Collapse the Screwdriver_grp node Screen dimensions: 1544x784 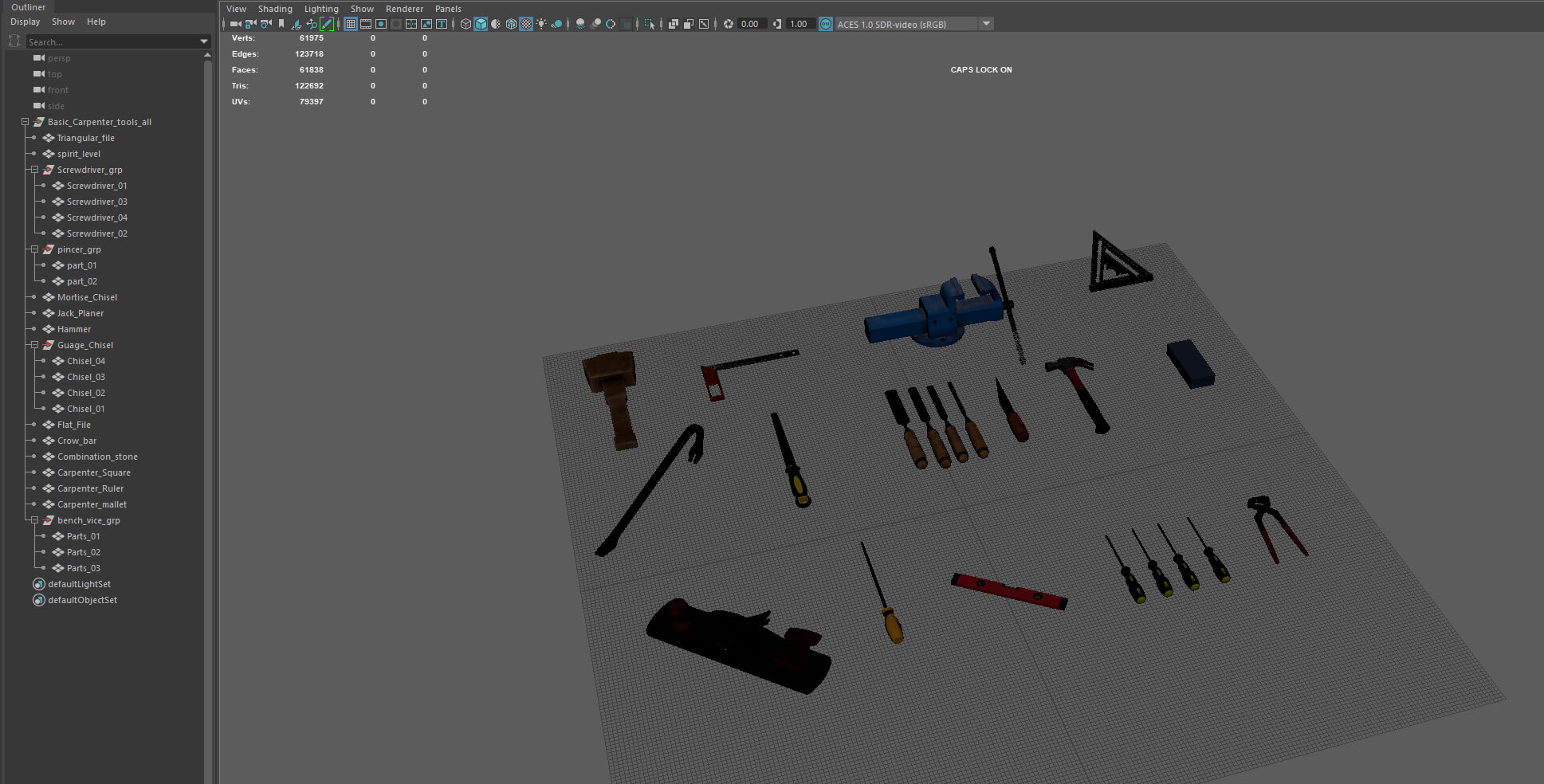34,170
